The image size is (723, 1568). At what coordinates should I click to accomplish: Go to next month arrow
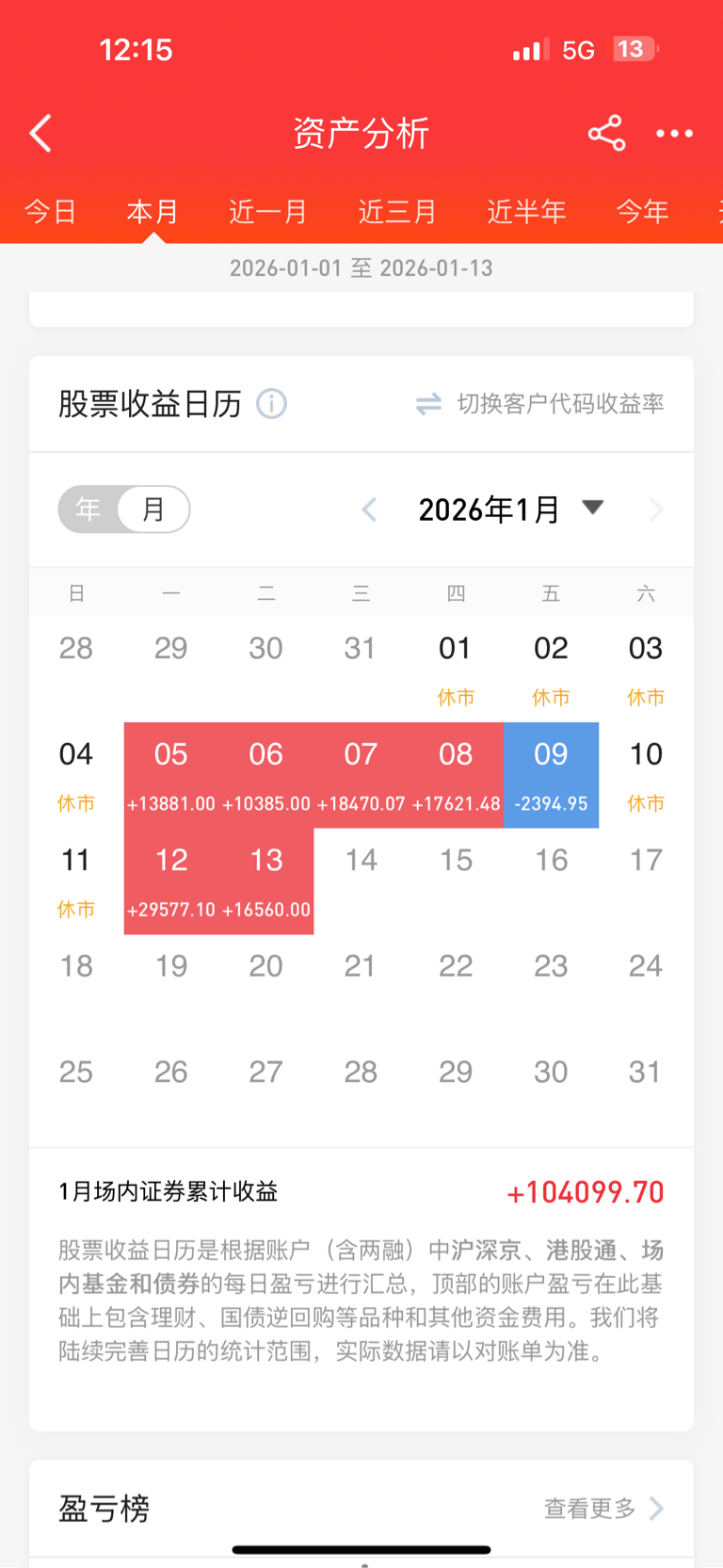click(x=656, y=509)
